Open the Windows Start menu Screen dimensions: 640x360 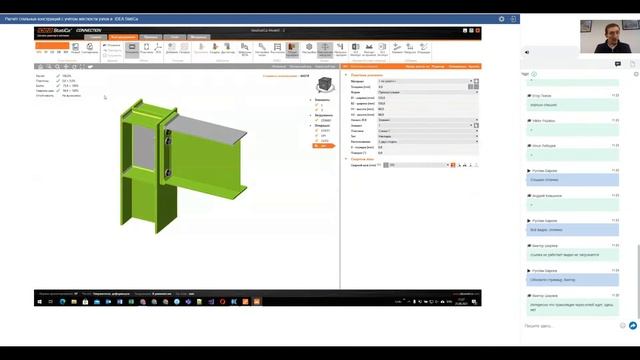[40, 302]
